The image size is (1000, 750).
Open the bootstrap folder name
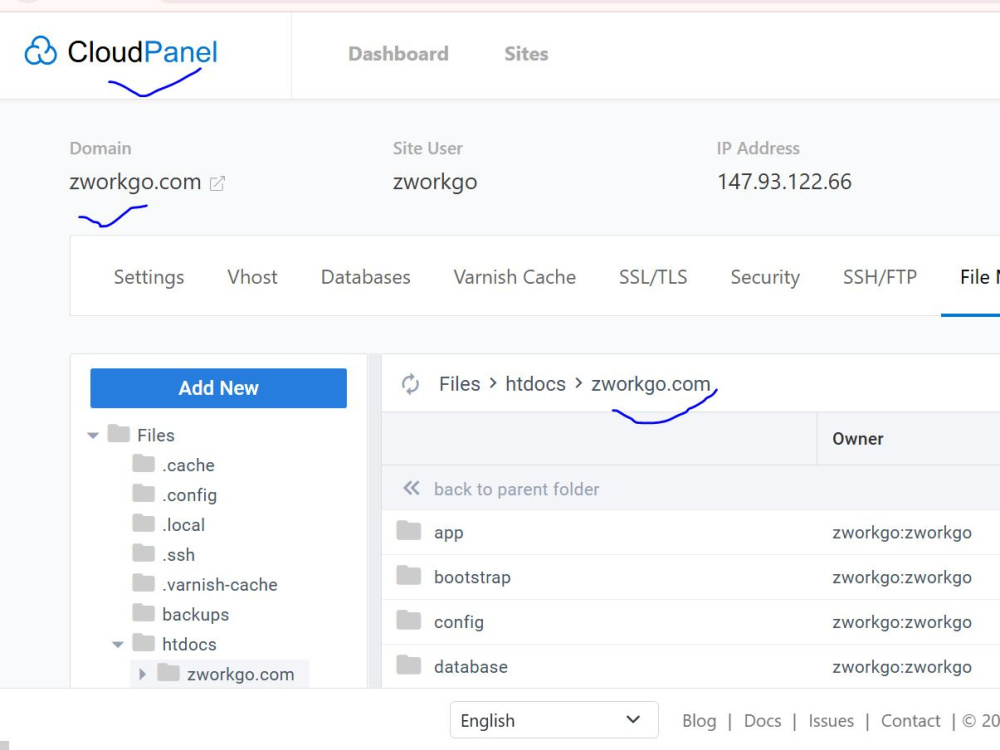[473, 577]
